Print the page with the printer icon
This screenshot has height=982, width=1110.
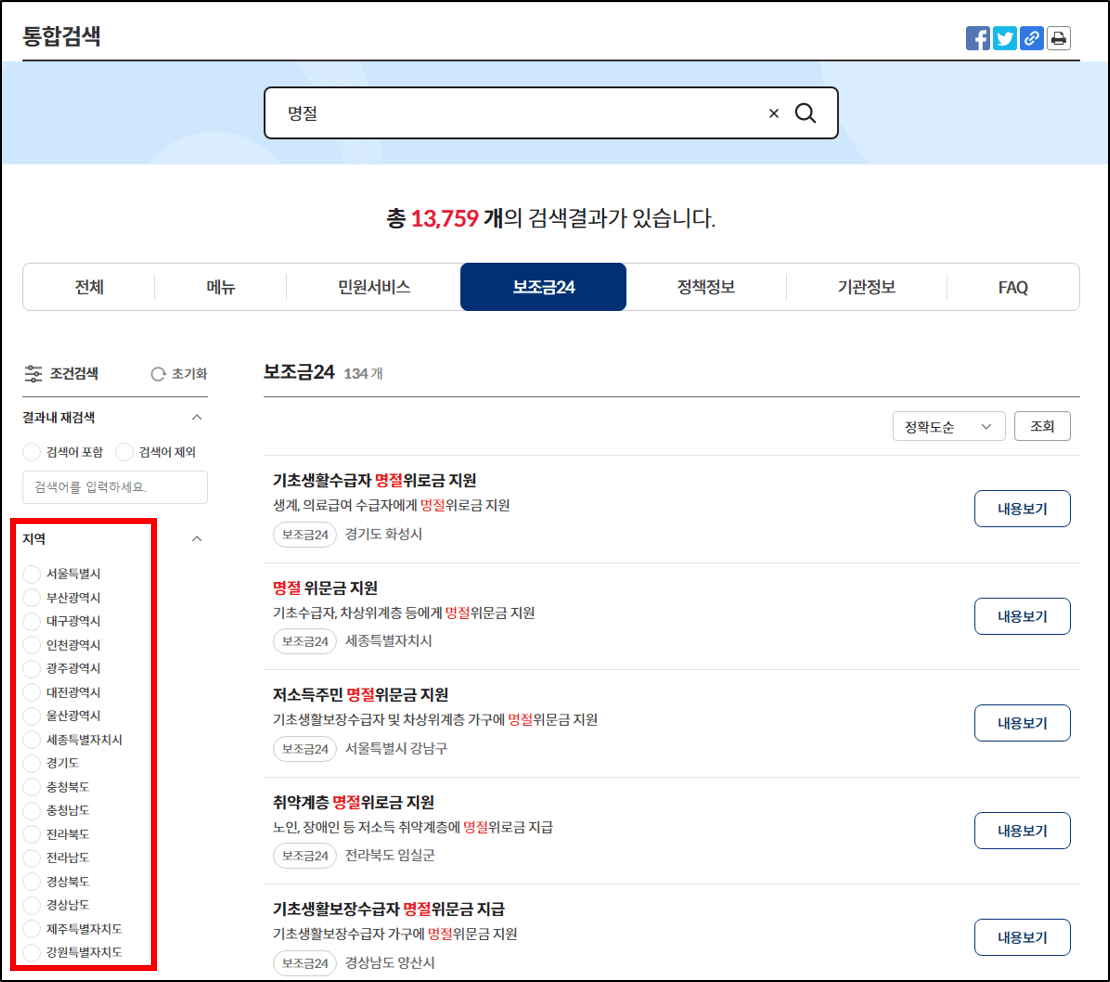[x=1060, y=38]
